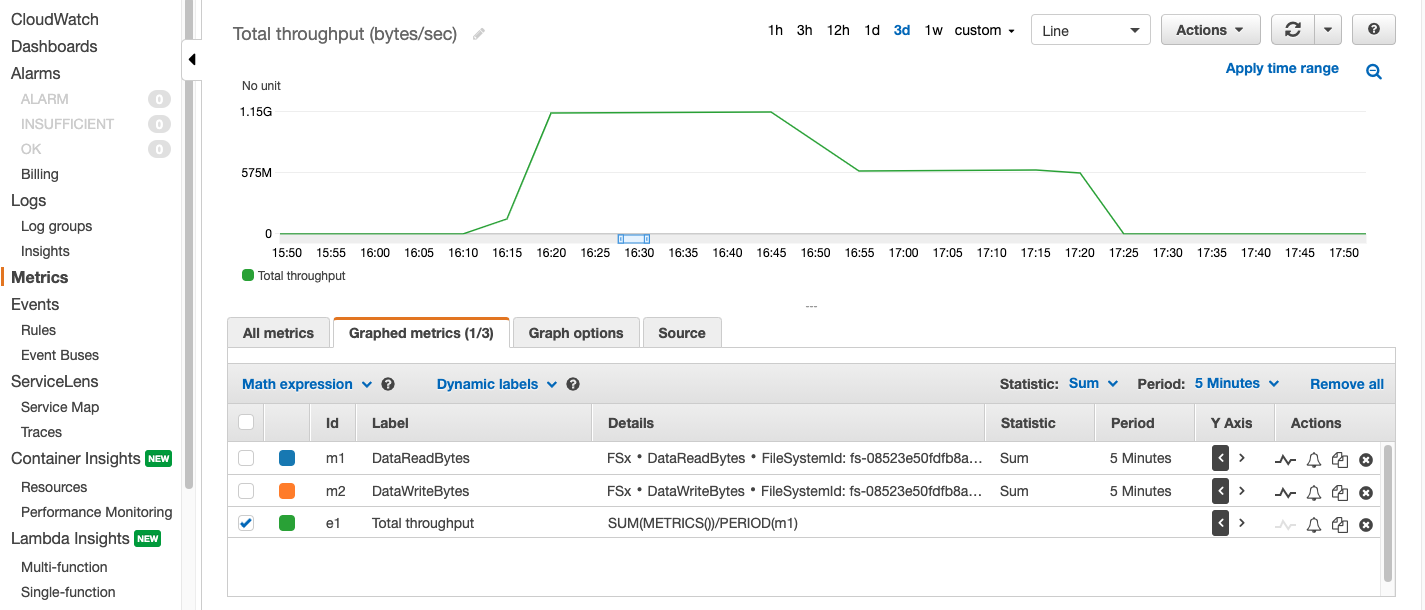Select the 12h time range
The height and width of the screenshot is (610, 1425).
point(838,30)
